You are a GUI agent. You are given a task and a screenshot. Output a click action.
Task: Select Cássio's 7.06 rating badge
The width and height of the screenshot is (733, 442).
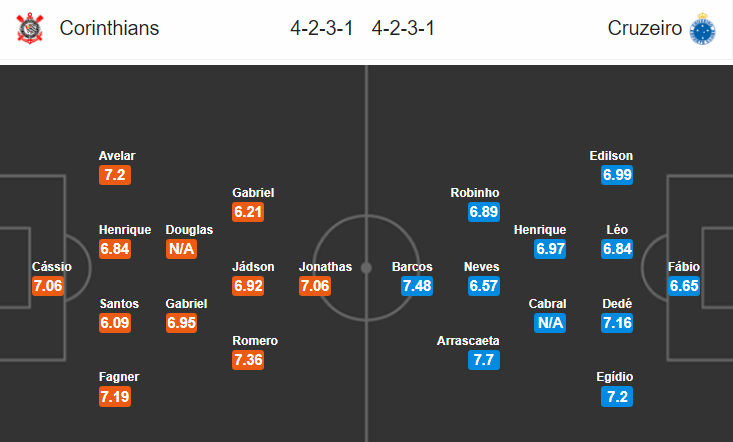48,286
